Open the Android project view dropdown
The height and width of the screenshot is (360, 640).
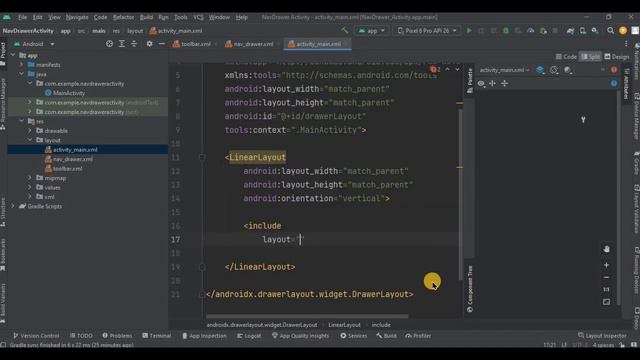click(x=34, y=44)
